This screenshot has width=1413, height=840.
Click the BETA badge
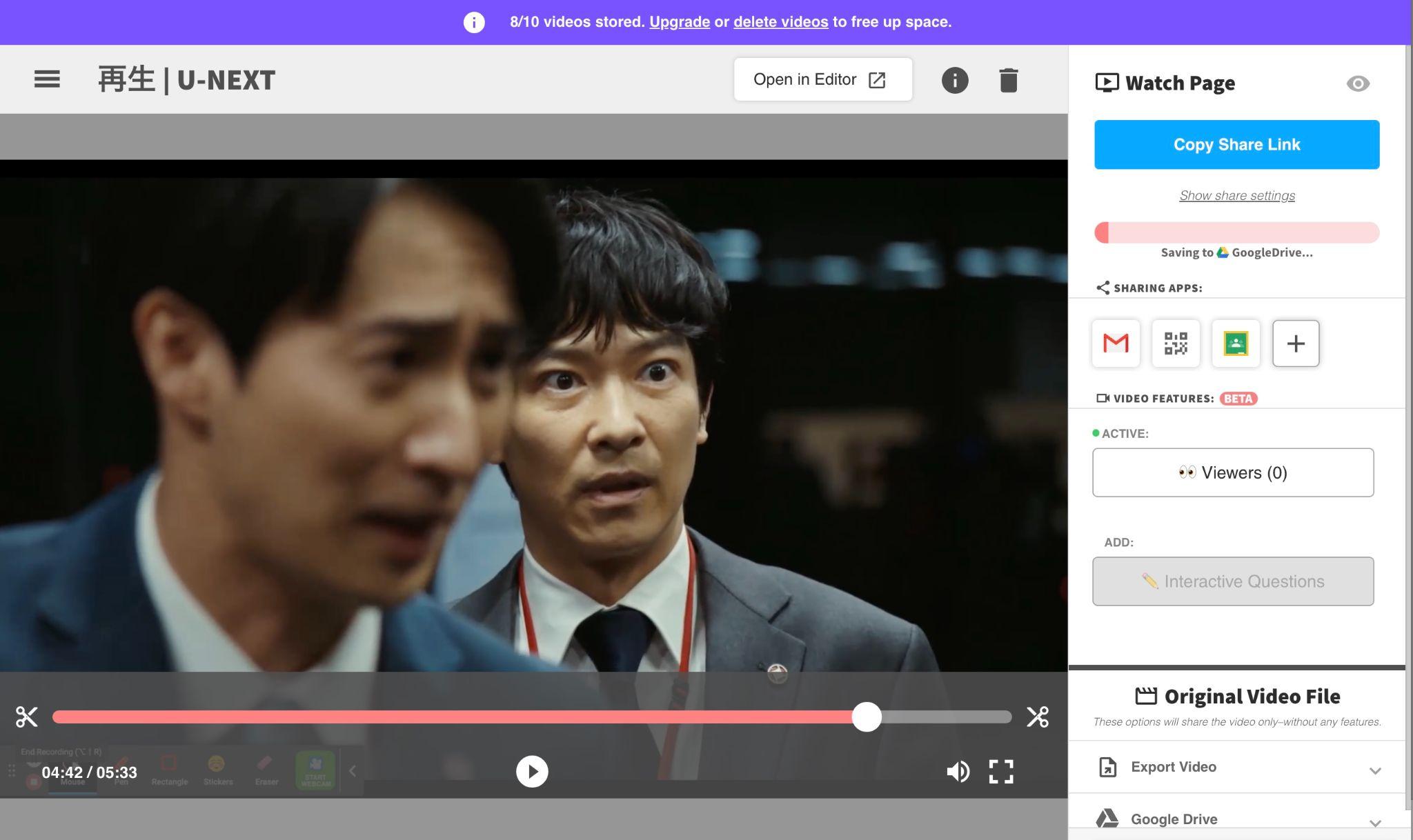pos(1238,399)
